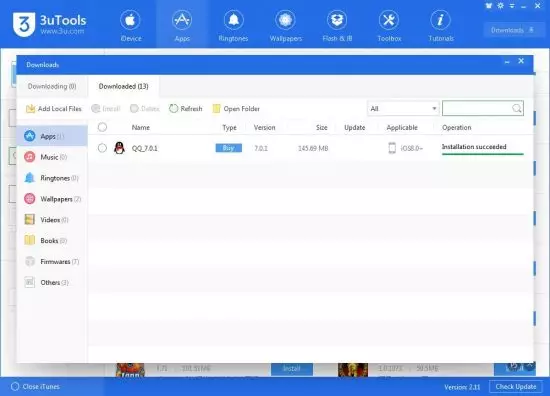The image size is (550, 396).
Task: Select Others category in sidebar
Action: coord(52,282)
